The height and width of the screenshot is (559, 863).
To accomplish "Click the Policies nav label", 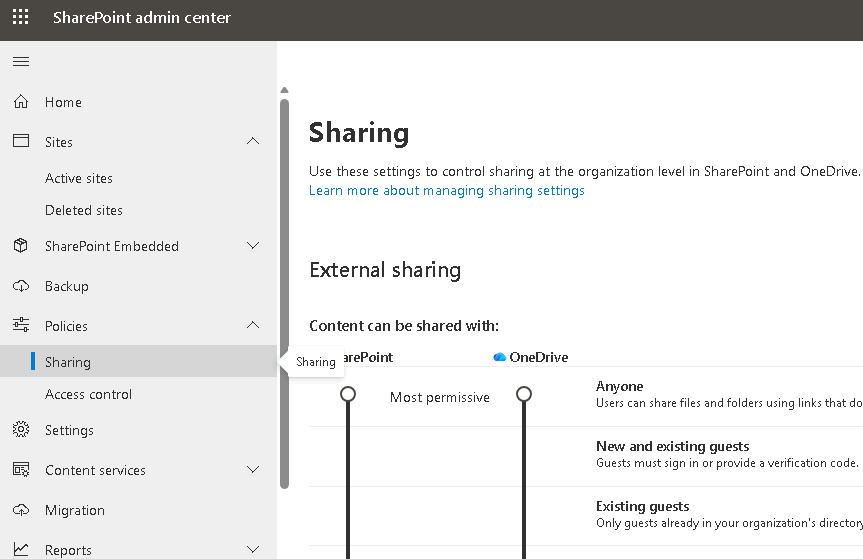I will pos(66,326).
